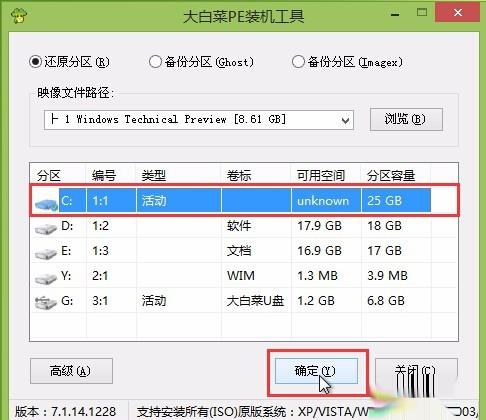Select the E: drive icon
Screen dimensions: 486x420
pos(46,253)
